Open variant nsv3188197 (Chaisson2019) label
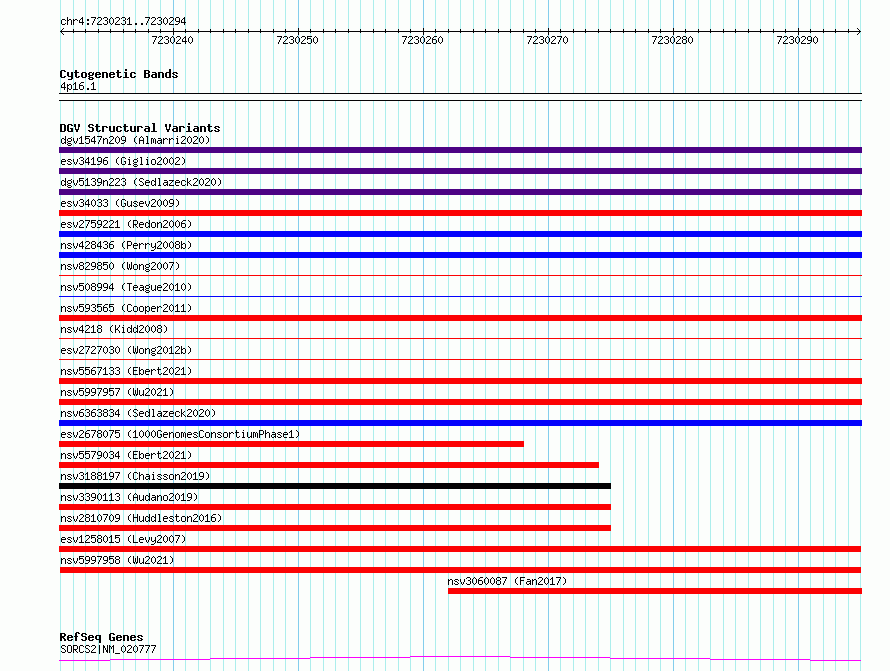 [x=135, y=476]
